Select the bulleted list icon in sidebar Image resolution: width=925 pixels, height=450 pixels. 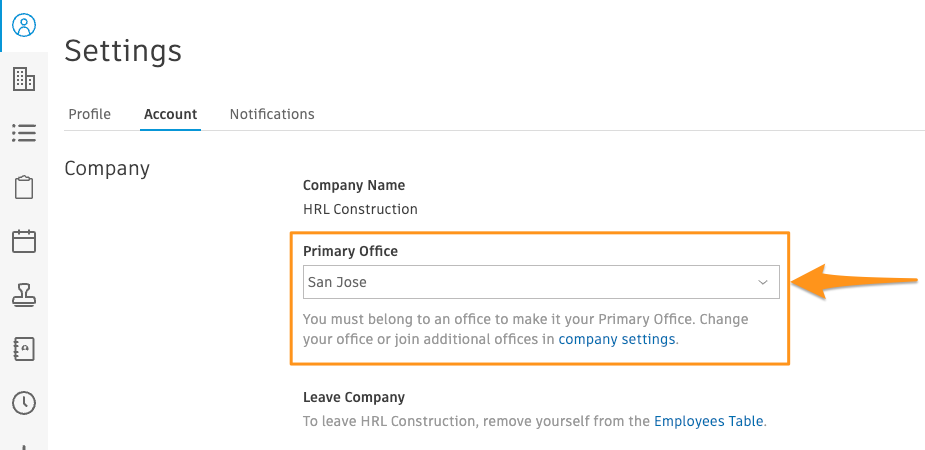24,133
